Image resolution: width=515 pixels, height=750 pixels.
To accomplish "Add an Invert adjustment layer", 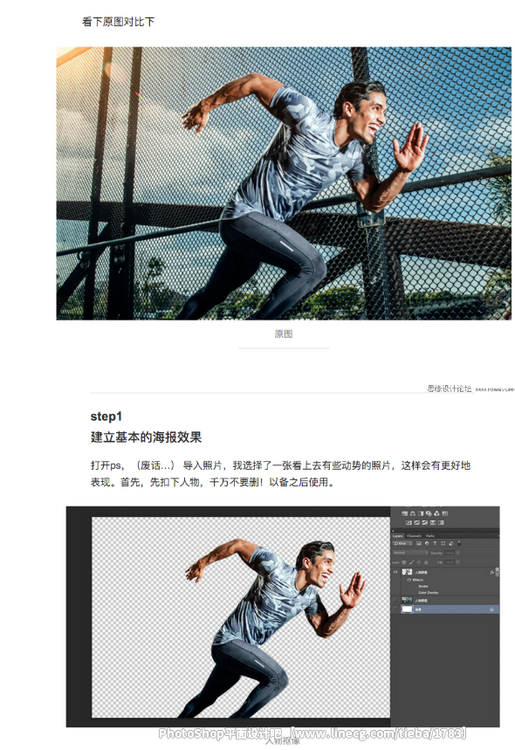I will click(409, 523).
